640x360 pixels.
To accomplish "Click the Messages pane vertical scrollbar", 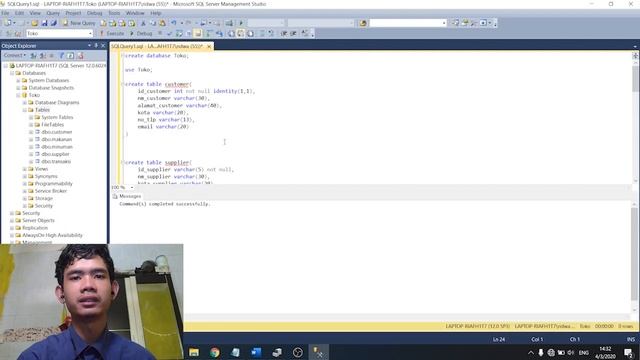I will coord(635,257).
